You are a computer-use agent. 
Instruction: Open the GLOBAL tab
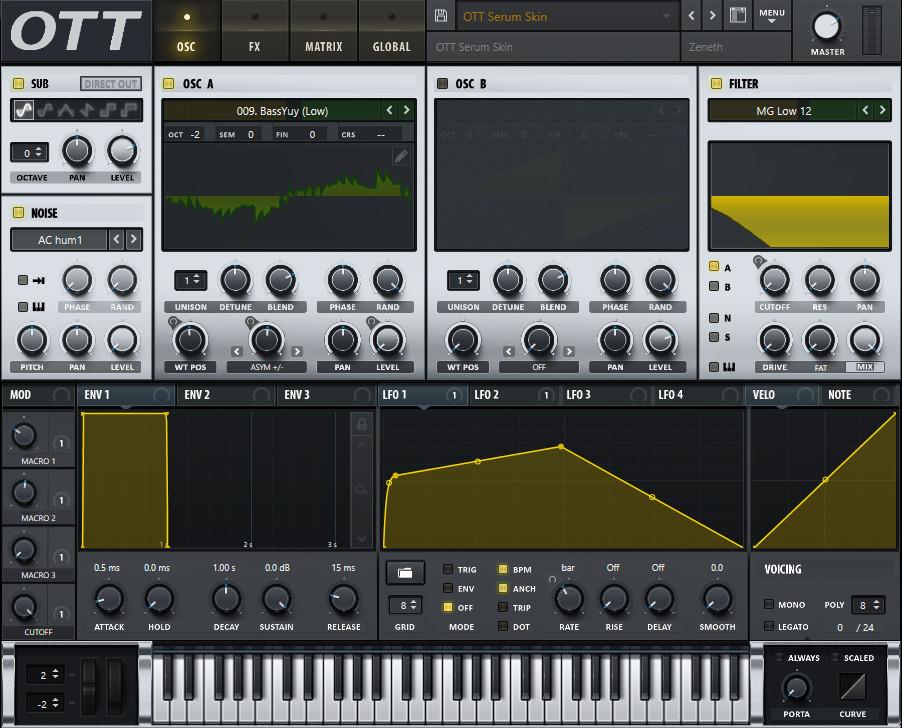coord(392,31)
